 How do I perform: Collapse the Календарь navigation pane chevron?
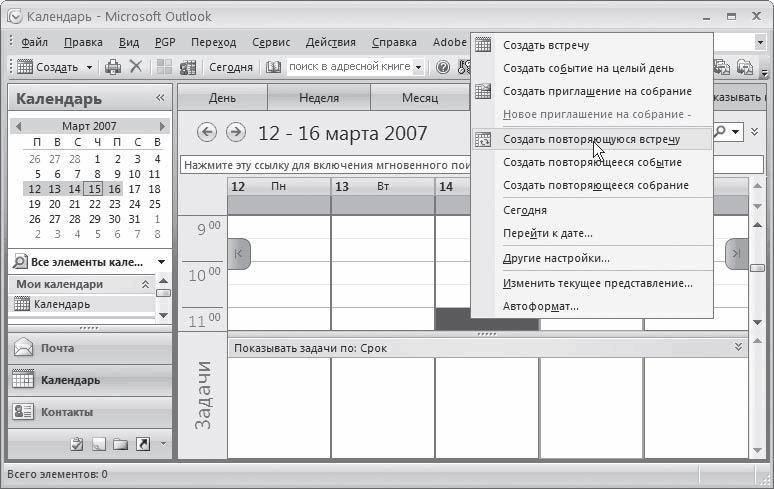coord(160,98)
